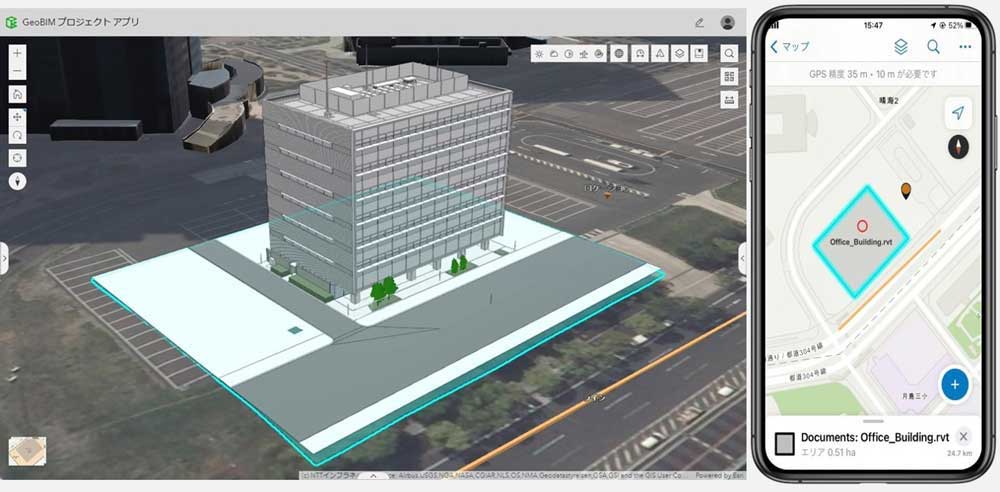1000x492 pixels.
Task: Reset the 3D scene to home view
Action: pos(18,95)
